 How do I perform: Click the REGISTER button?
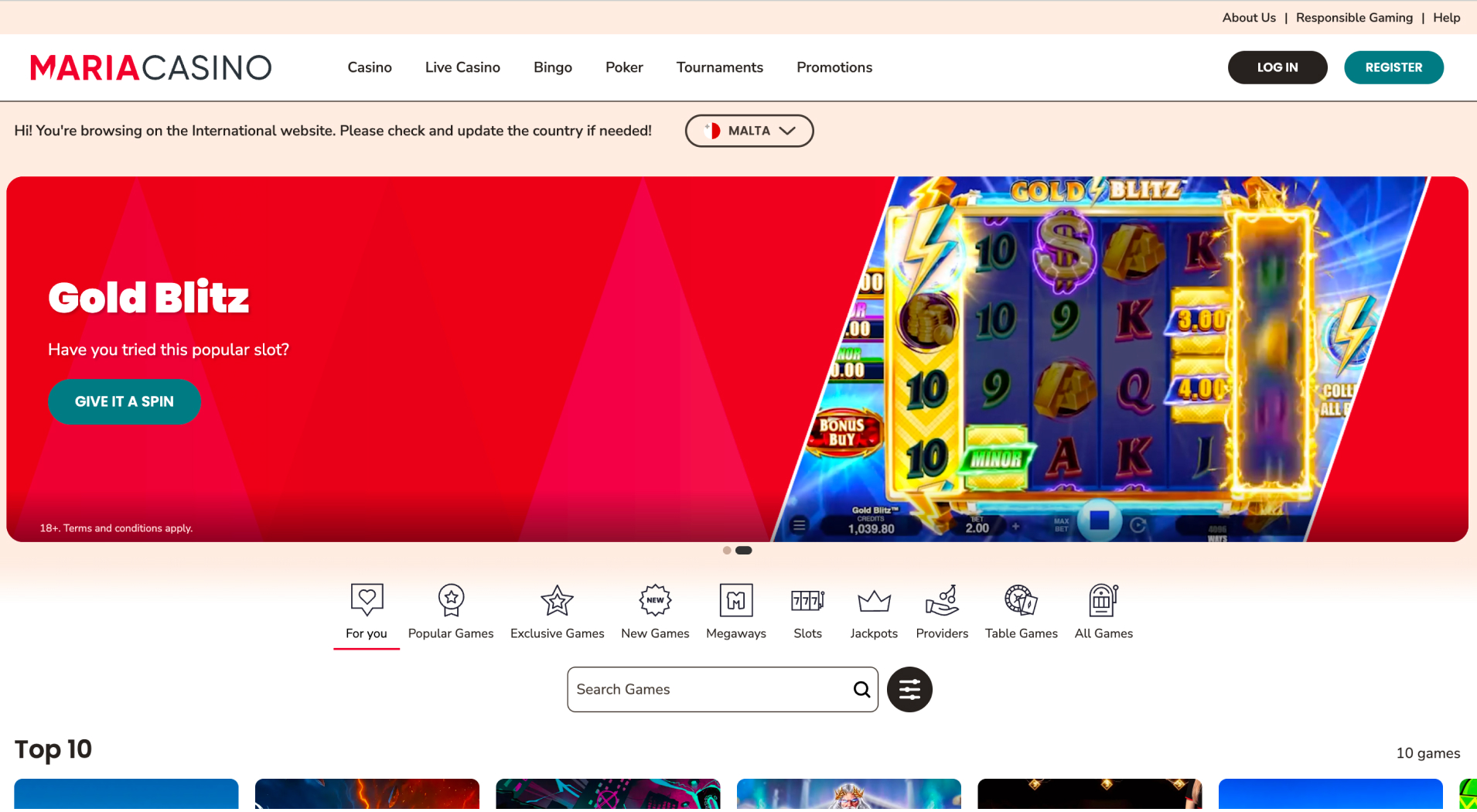1393,67
